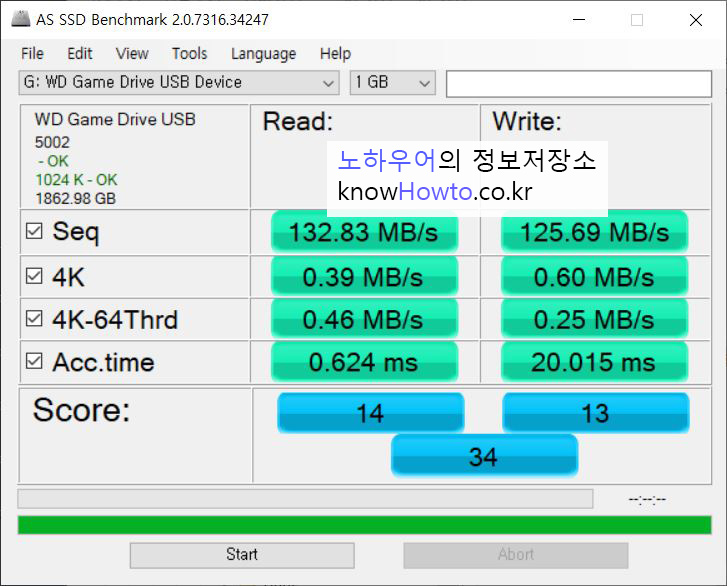This screenshot has width=727, height=586.
Task: Click the Start button
Action: [242, 555]
